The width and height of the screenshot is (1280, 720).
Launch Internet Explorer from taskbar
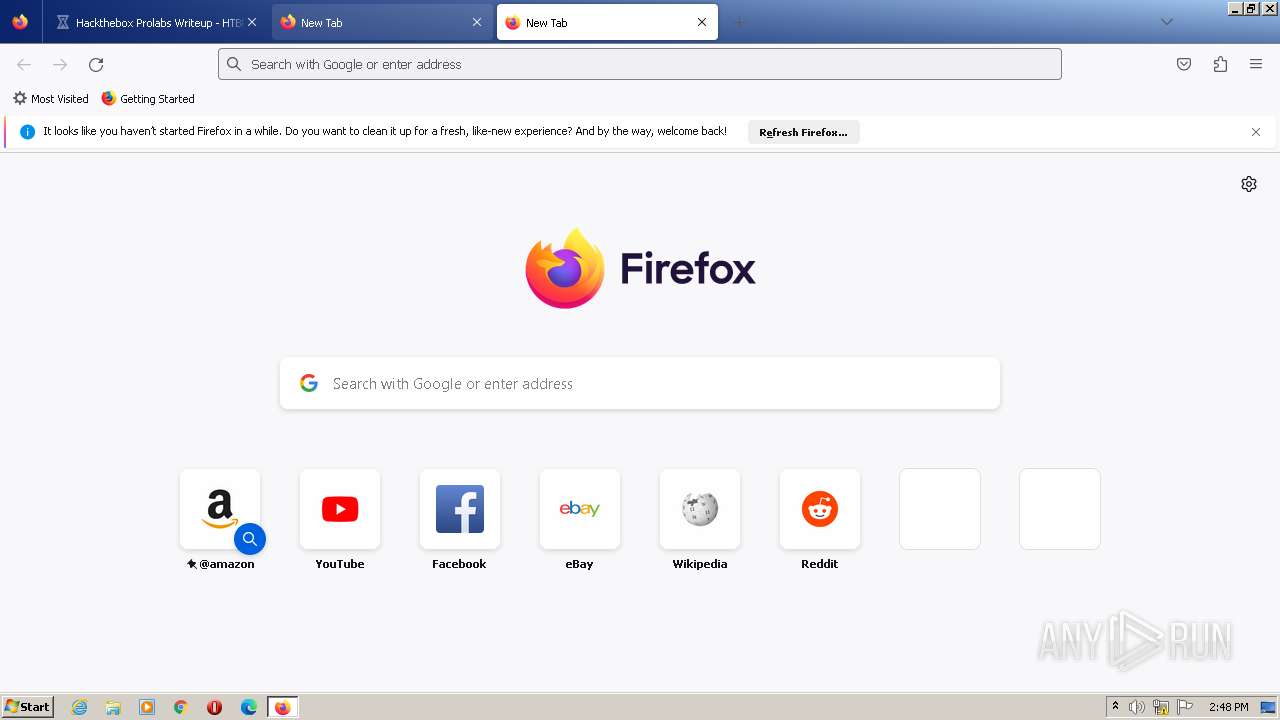coord(80,707)
